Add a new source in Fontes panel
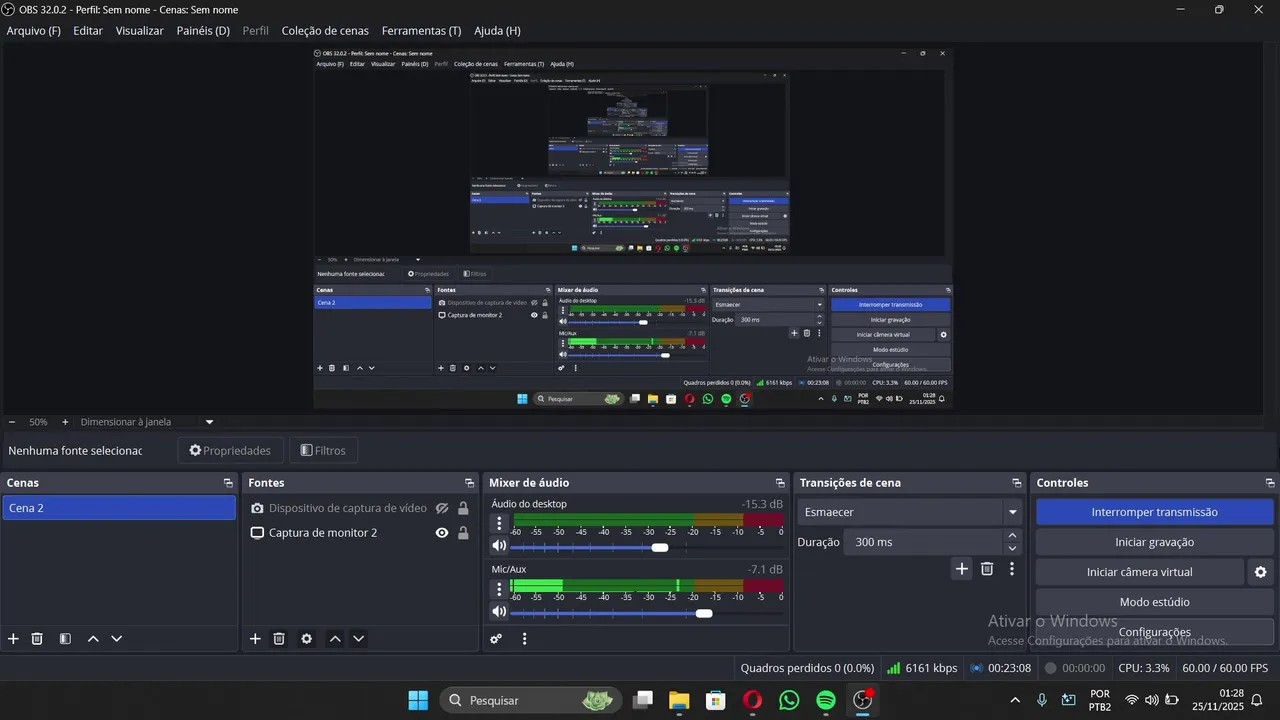The height and width of the screenshot is (720, 1280). point(255,639)
